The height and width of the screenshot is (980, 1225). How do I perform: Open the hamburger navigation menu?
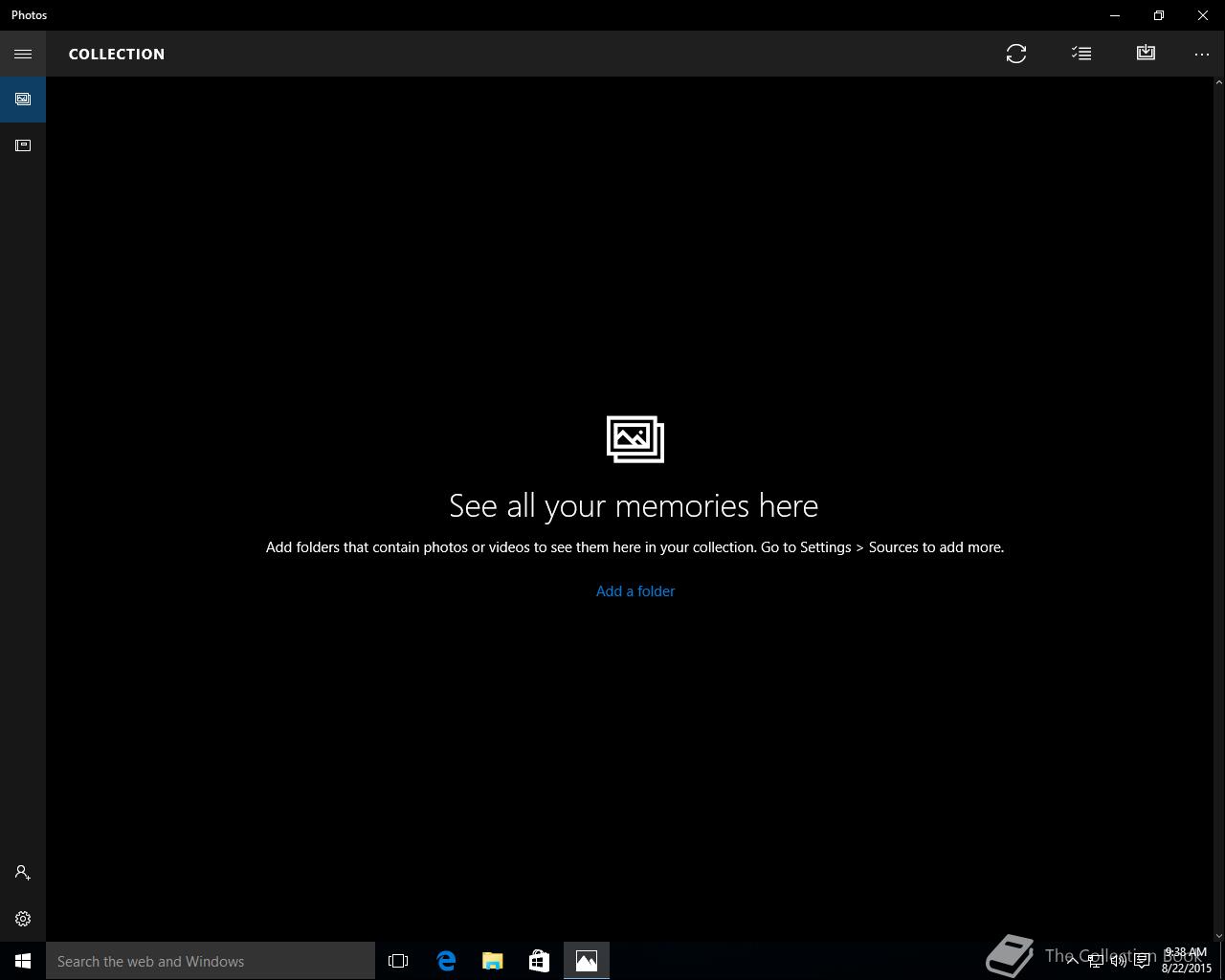tap(23, 54)
